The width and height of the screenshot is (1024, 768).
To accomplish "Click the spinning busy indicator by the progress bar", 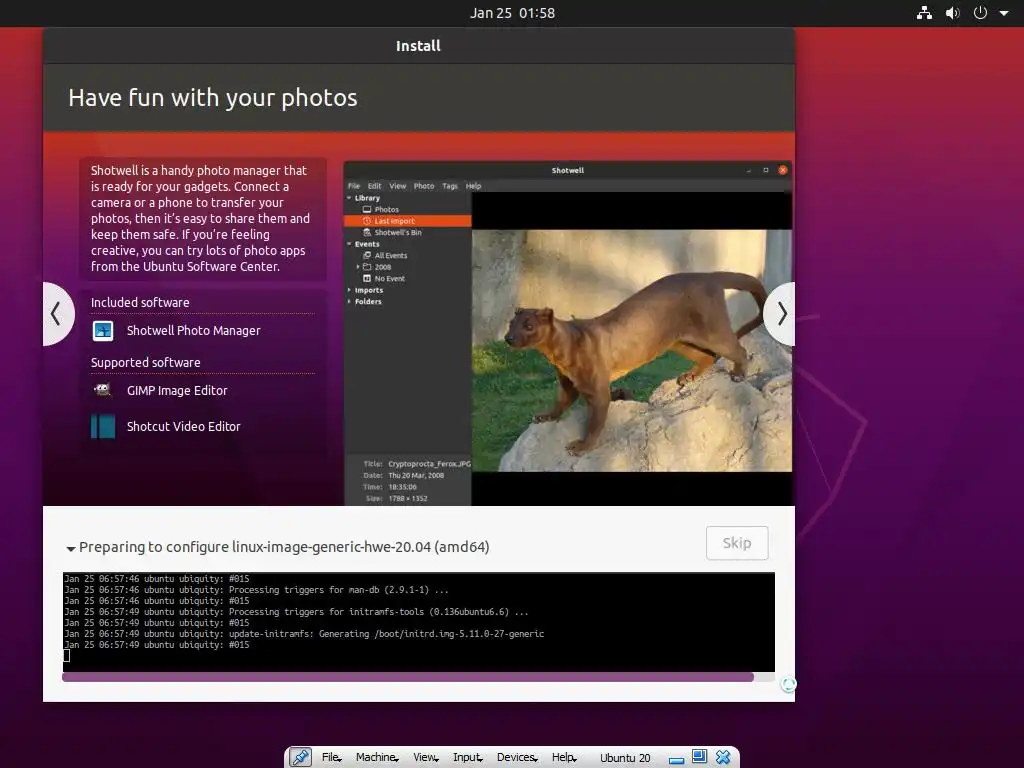I will pyautogui.click(x=788, y=684).
